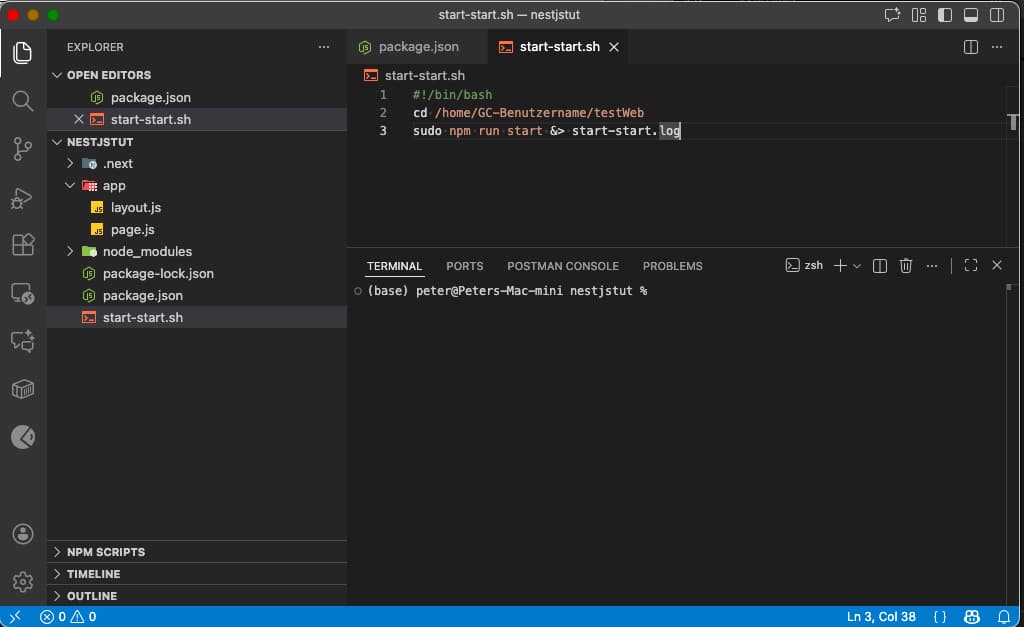Open notifications bell in status bar
The image size is (1024, 627).
click(1004, 617)
